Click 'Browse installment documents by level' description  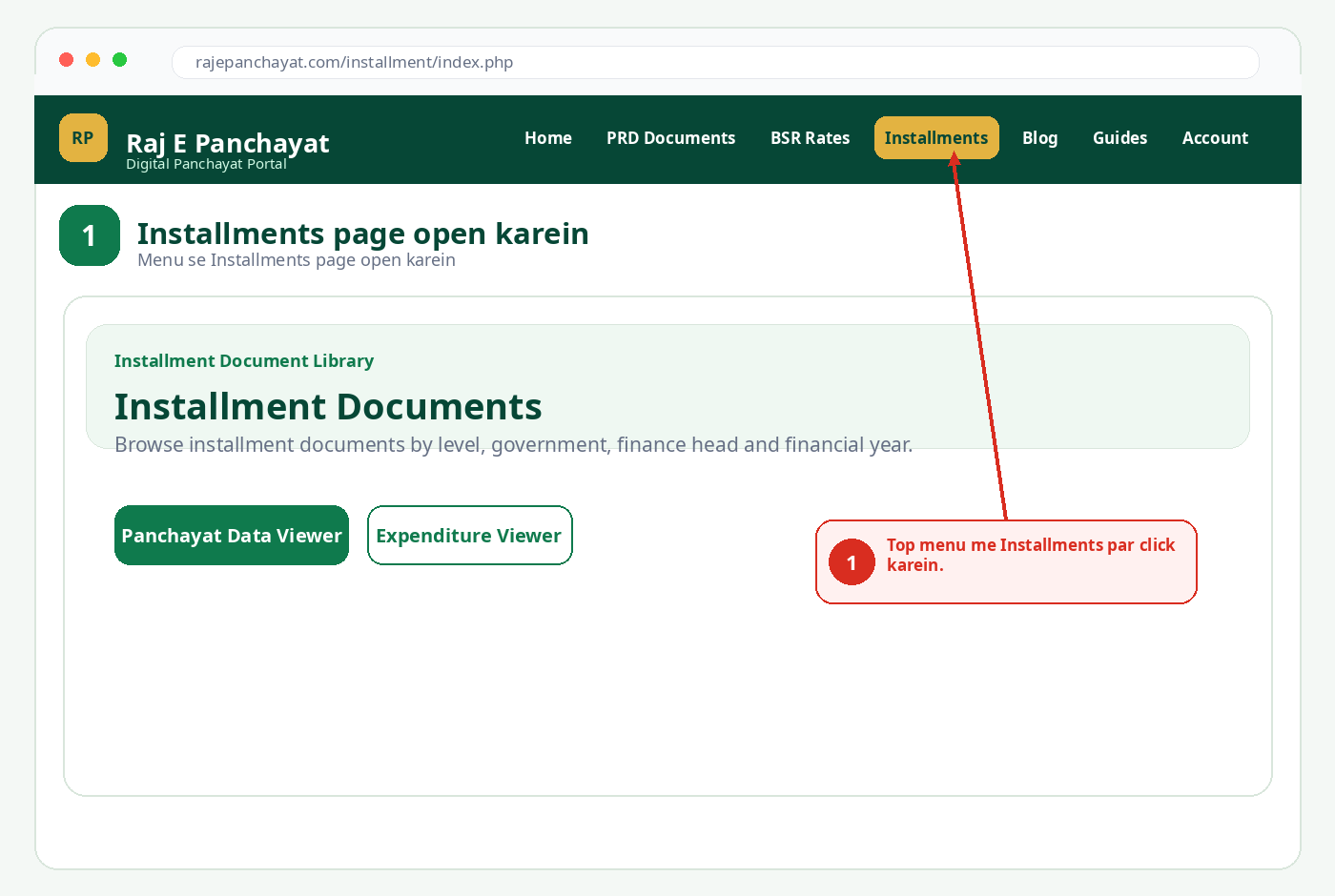point(514,445)
